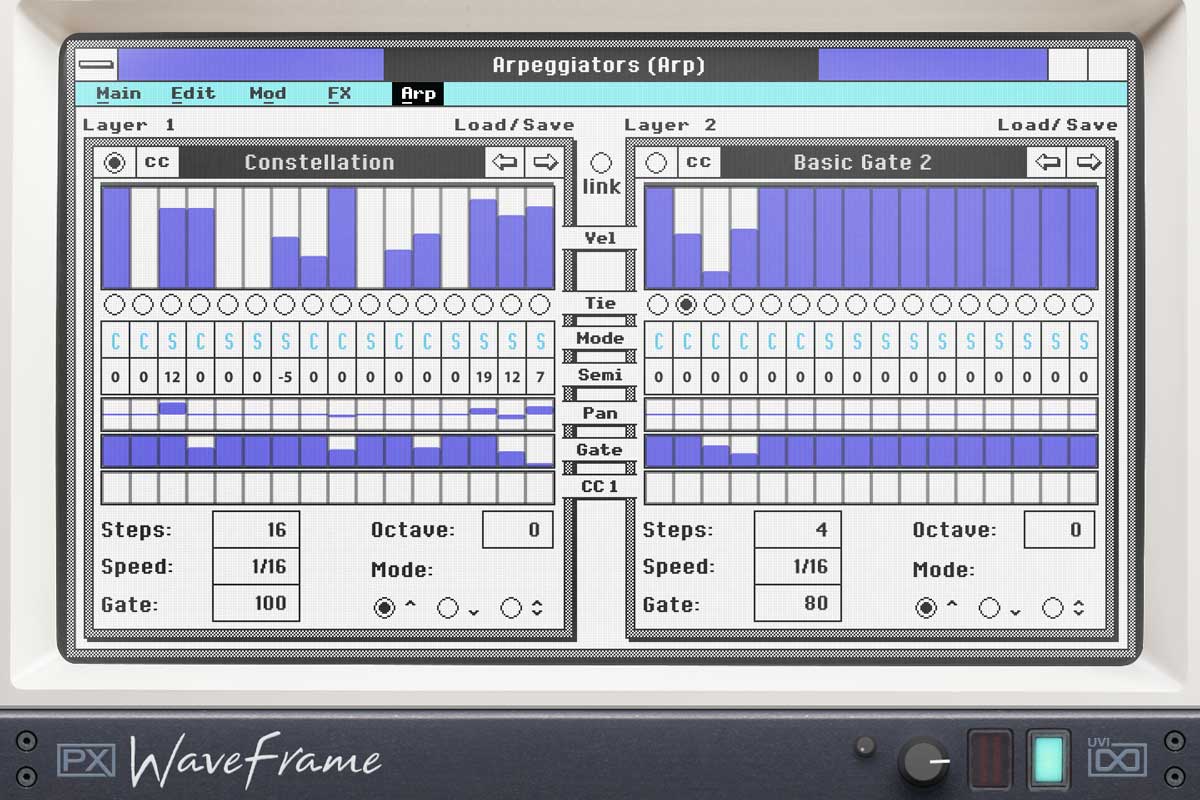Click Layer 1 semitone cell showing 7
This screenshot has width=1200, height=800.
[540, 378]
